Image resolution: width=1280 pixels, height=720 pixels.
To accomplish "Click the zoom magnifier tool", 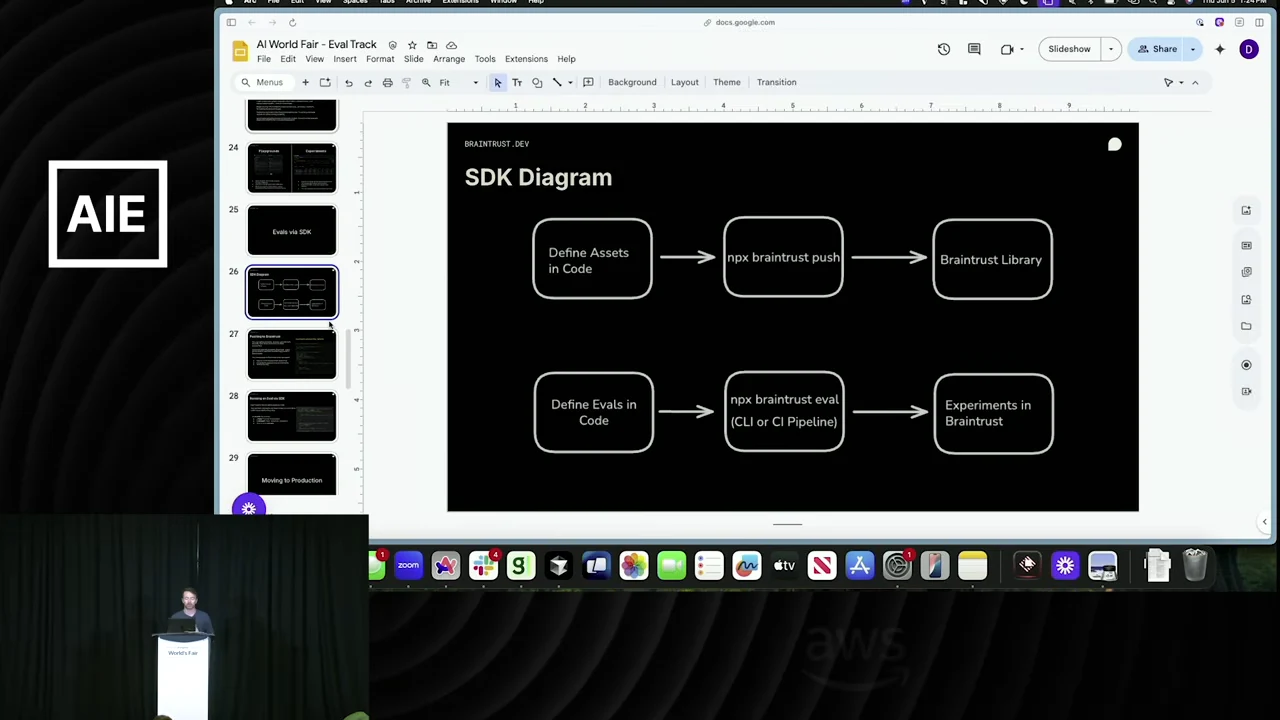I will 426,82.
